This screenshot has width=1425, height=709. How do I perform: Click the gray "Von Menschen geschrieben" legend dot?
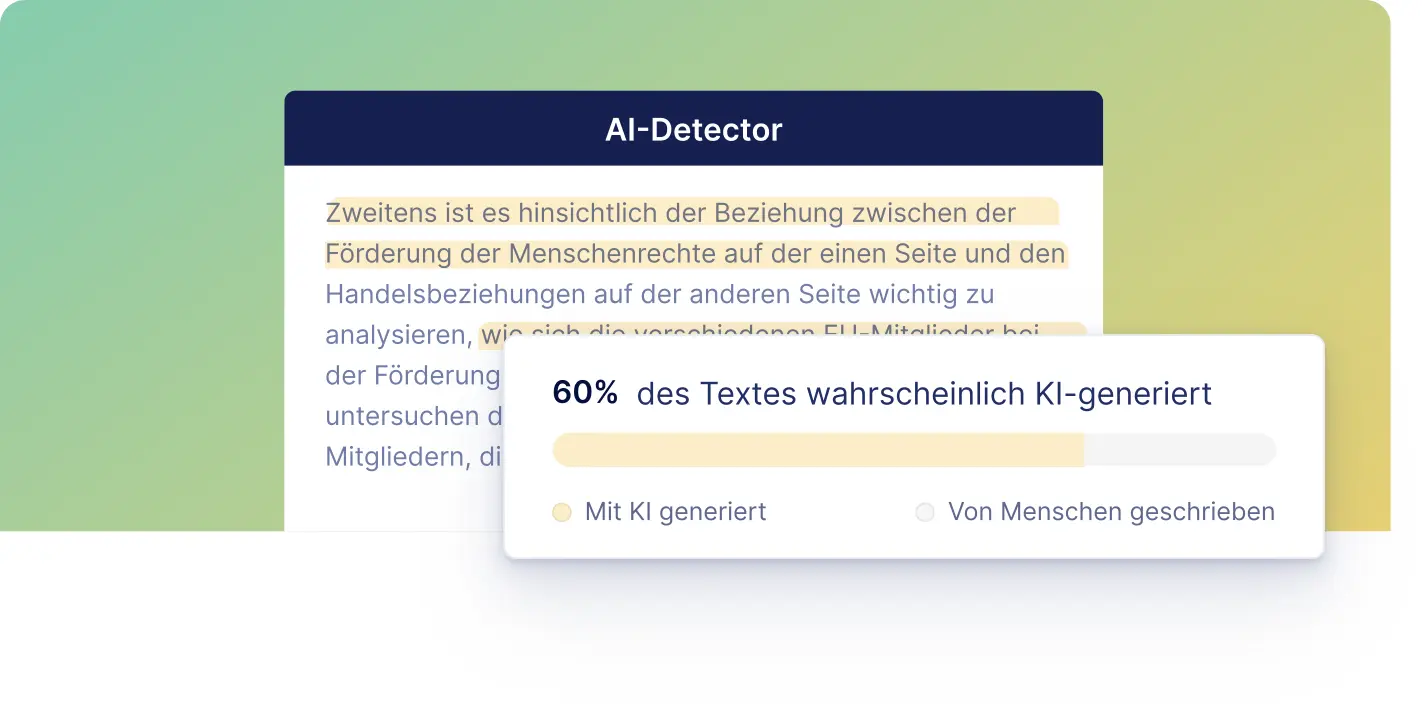(x=925, y=512)
